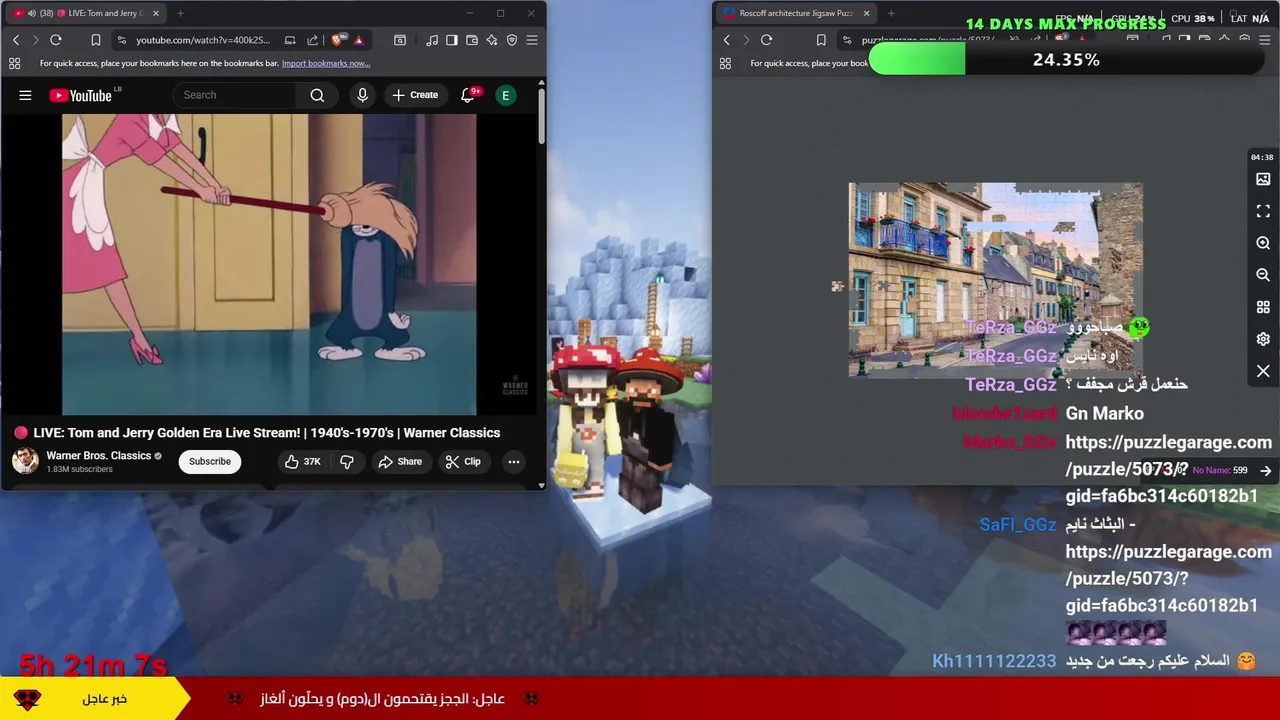Click the 04:38 puzzle timer
1280x720 pixels.
[1262, 157]
